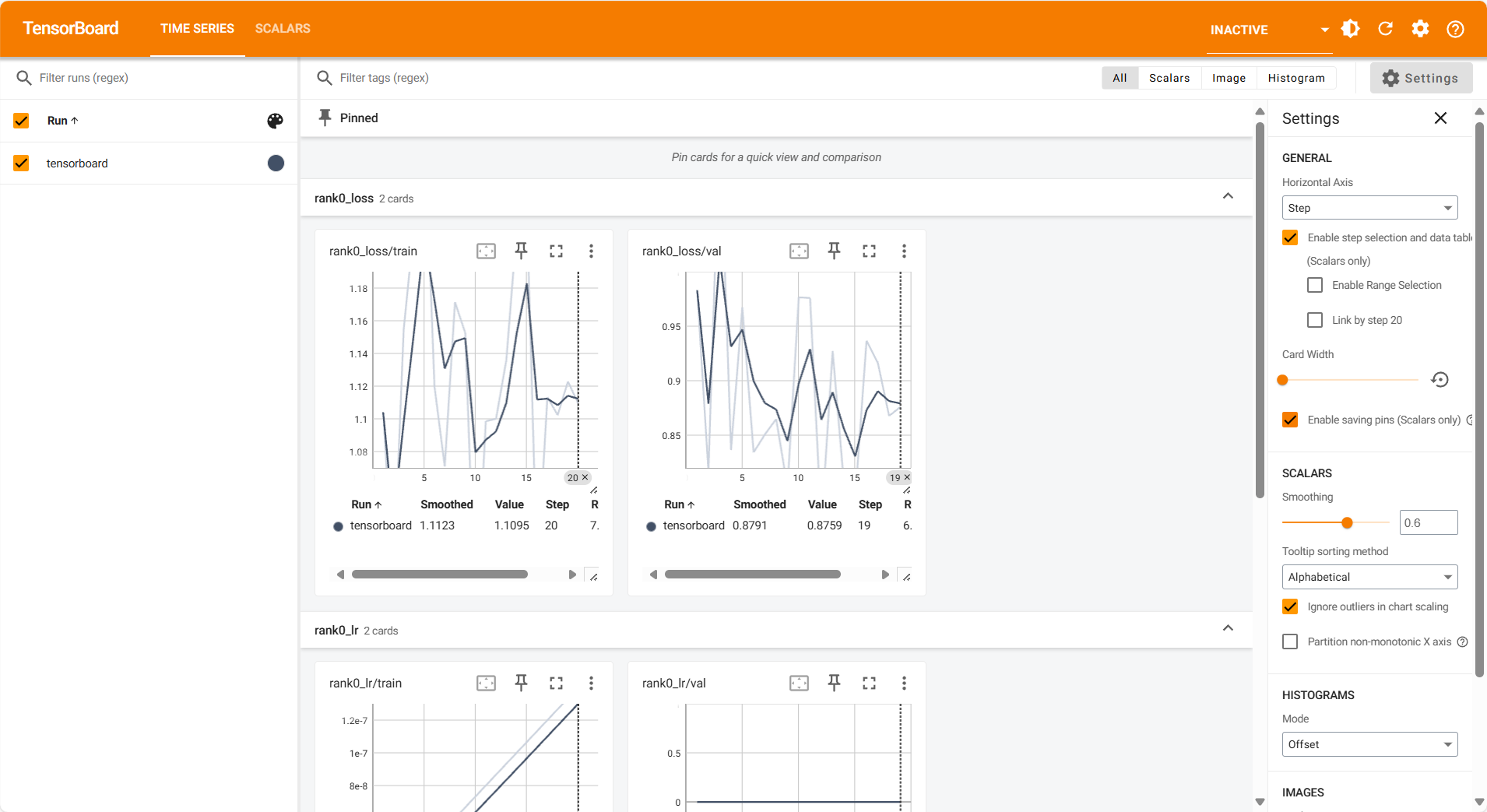Remove step 19 selection on rank0_loss/val
Image resolution: width=1487 pixels, height=812 pixels.
coord(907,477)
